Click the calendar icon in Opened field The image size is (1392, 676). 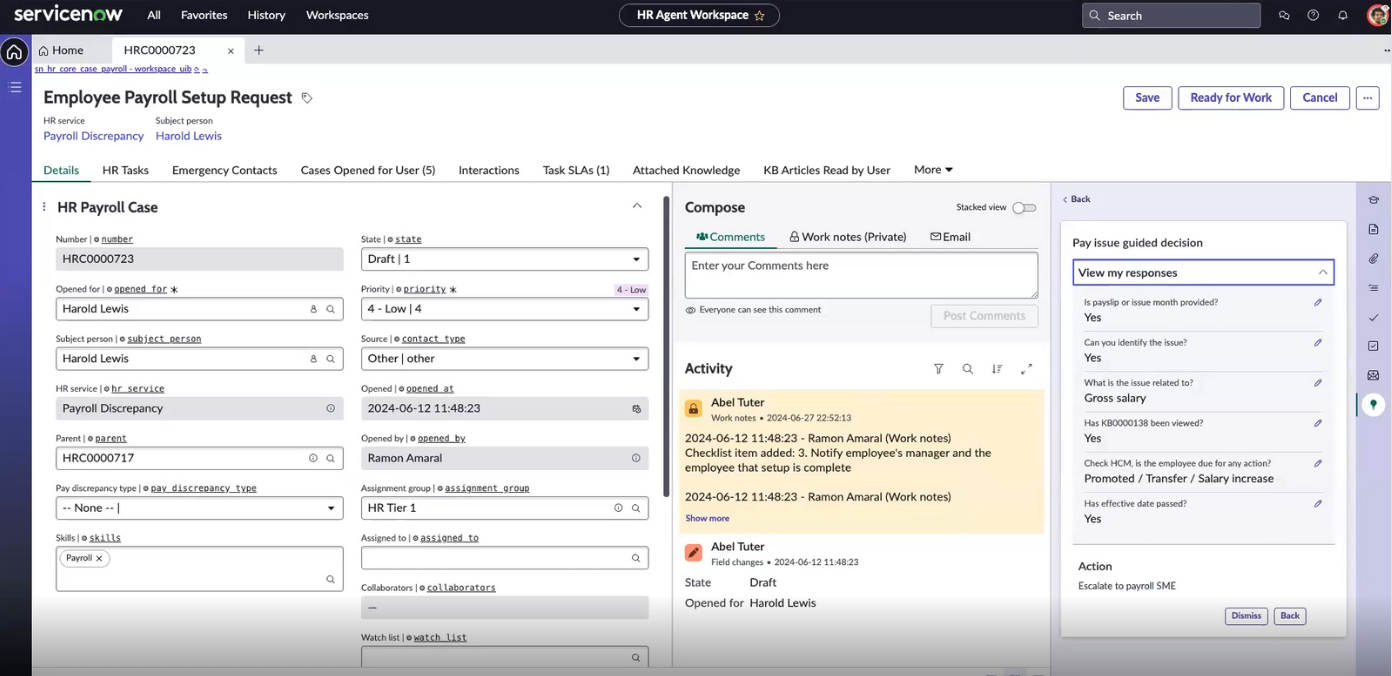pyautogui.click(x=636, y=409)
